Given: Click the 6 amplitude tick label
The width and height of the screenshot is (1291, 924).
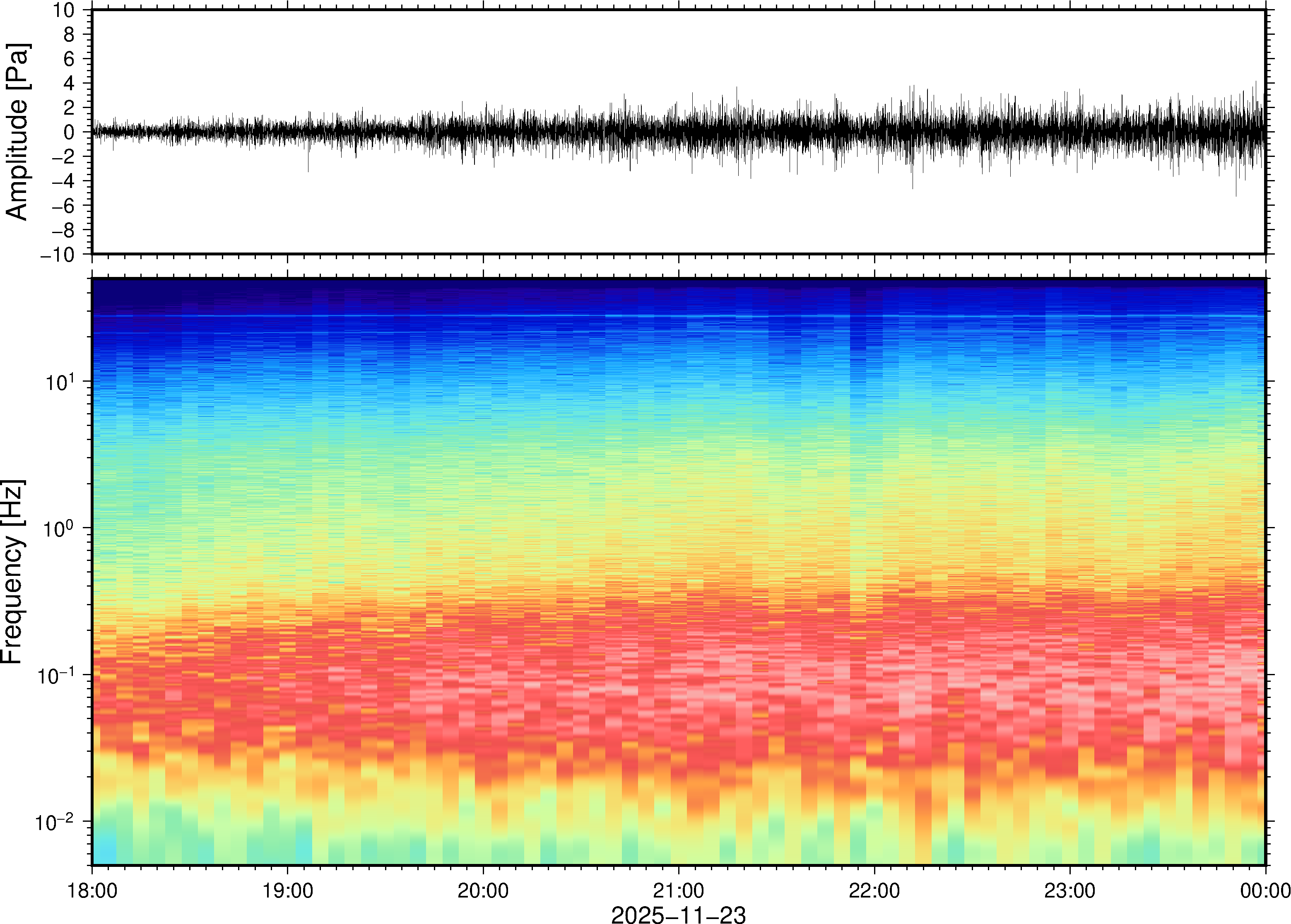Looking at the screenshot, I should tap(70, 59).
